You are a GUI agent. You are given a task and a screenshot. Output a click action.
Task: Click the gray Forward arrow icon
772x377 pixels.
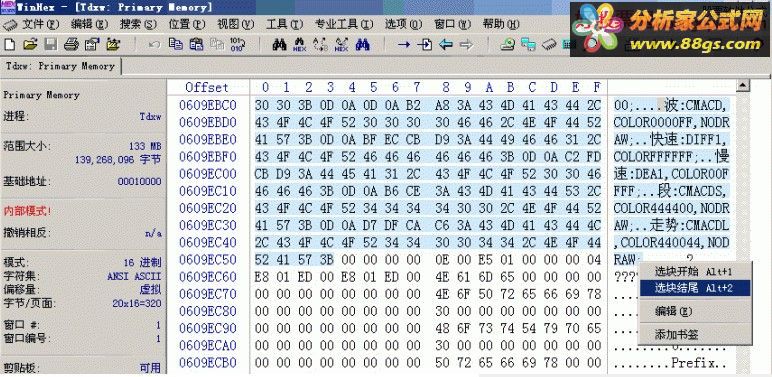coord(466,45)
